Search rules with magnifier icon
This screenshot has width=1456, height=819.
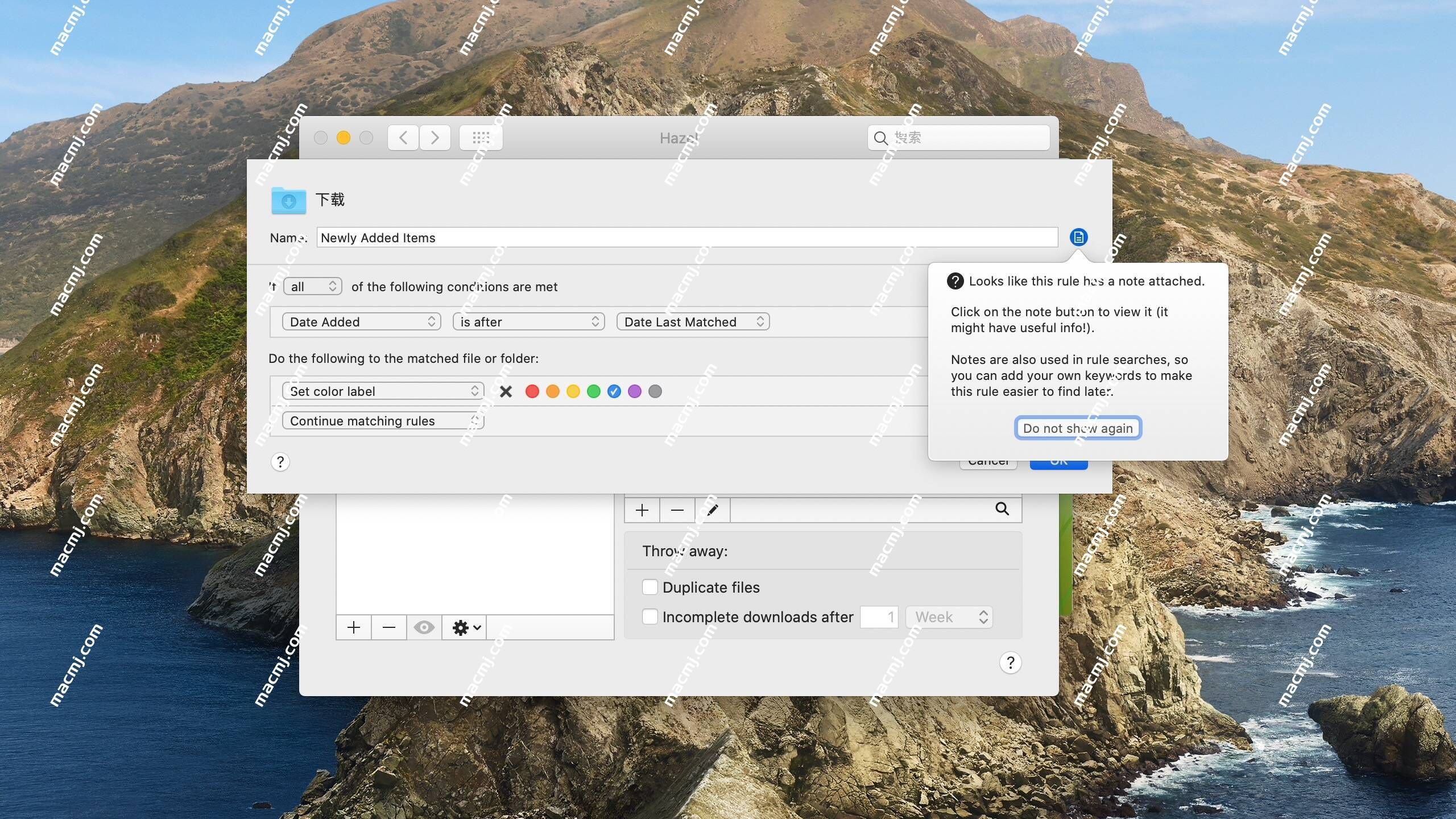(1002, 509)
